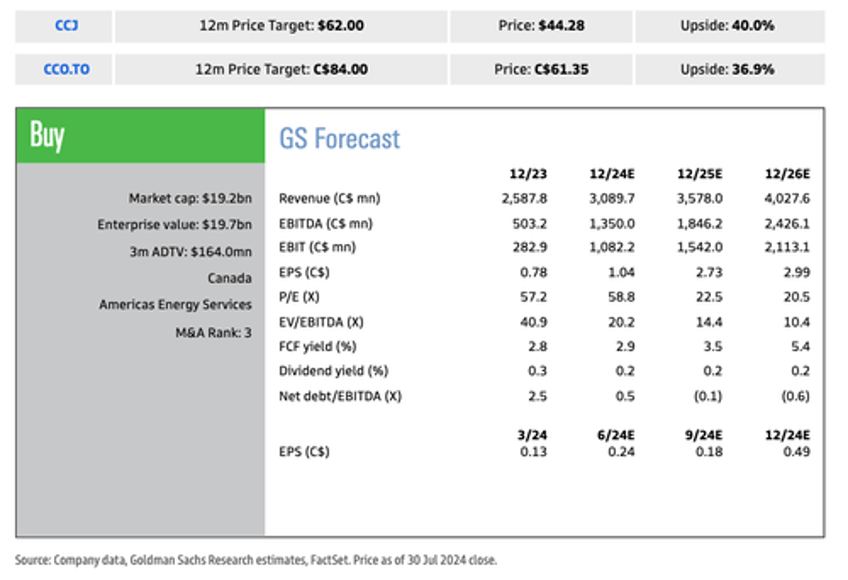Select the 12m Price Target $62.00 cell
This screenshot has width=848, height=580.
(281, 25)
